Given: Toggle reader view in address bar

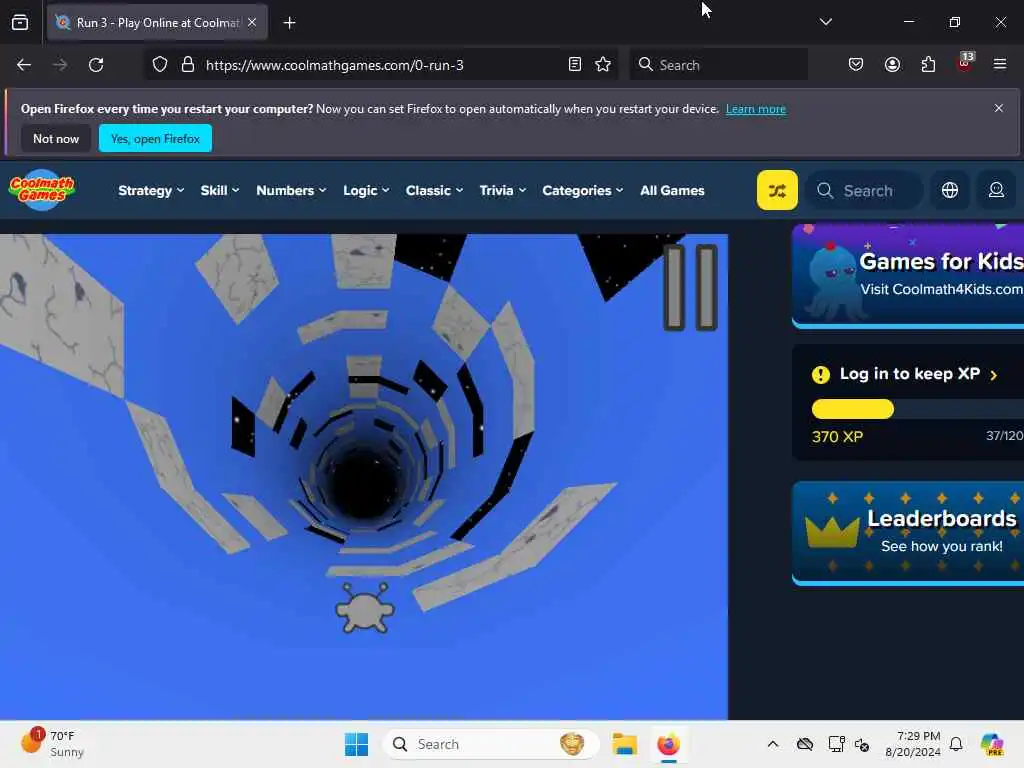Looking at the screenshot, I should (575, 65).
